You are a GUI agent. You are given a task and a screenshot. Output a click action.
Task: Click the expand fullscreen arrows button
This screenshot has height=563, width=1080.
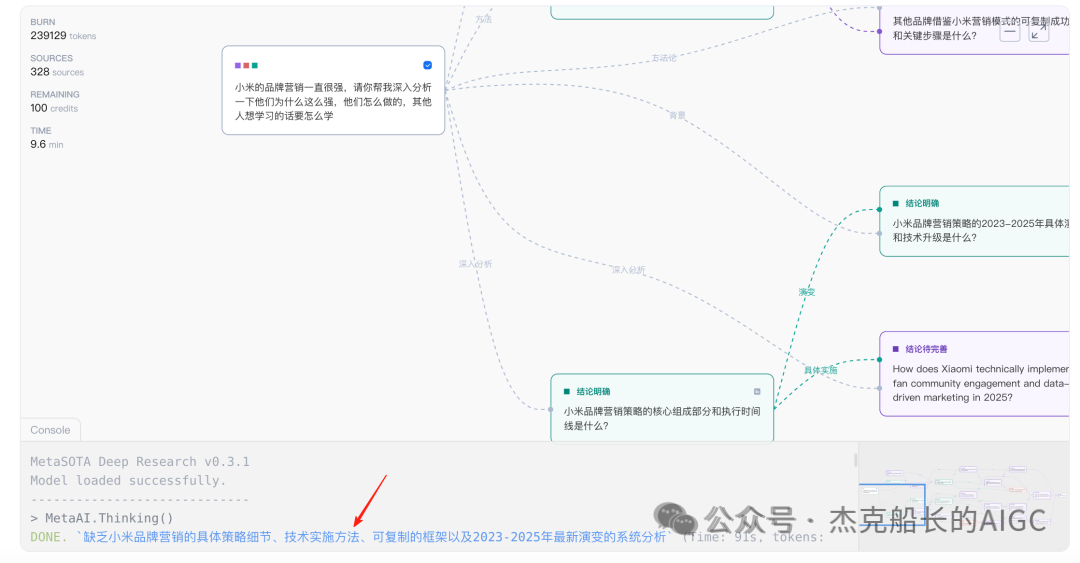tap(1039, 32)
